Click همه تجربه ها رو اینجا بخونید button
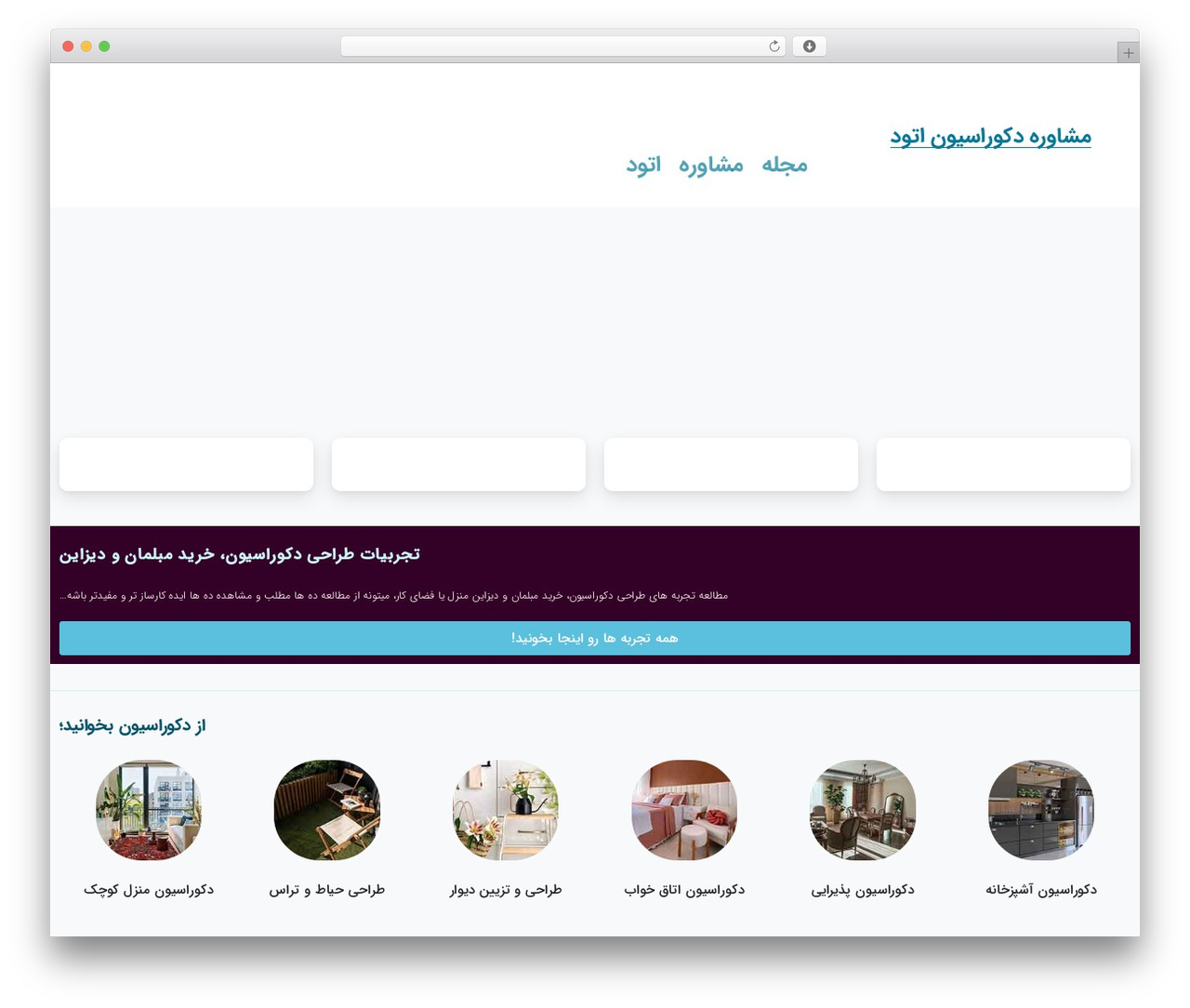This screenshot has height=1008, width=1190. coord(595,638)
